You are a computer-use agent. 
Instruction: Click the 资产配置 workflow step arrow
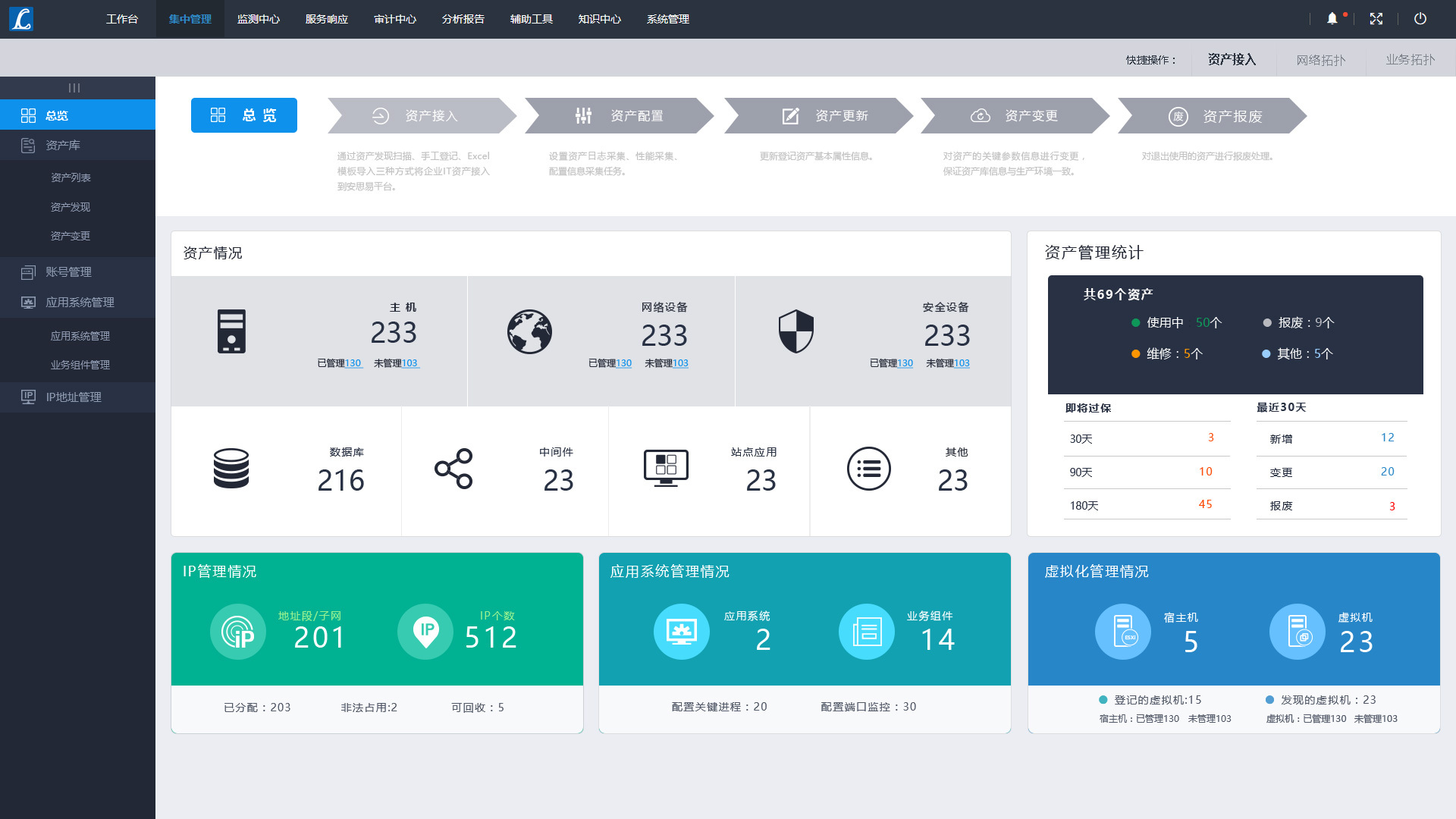click(619, 116)
